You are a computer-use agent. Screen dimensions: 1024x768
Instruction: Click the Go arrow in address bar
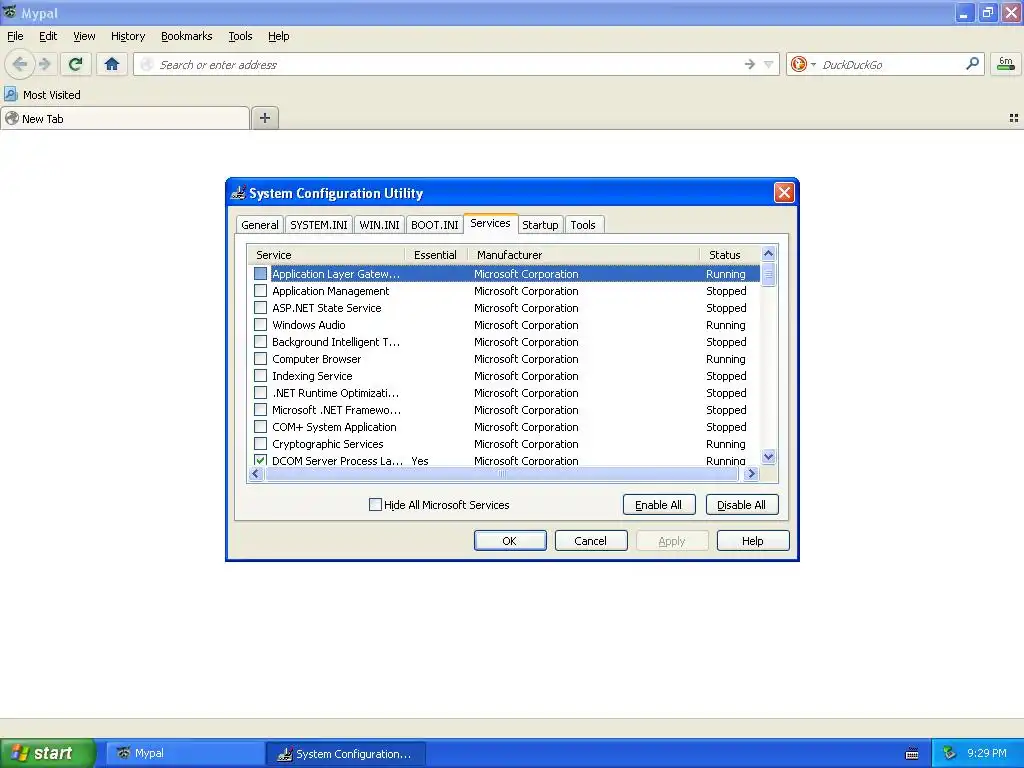coord(750,64)
